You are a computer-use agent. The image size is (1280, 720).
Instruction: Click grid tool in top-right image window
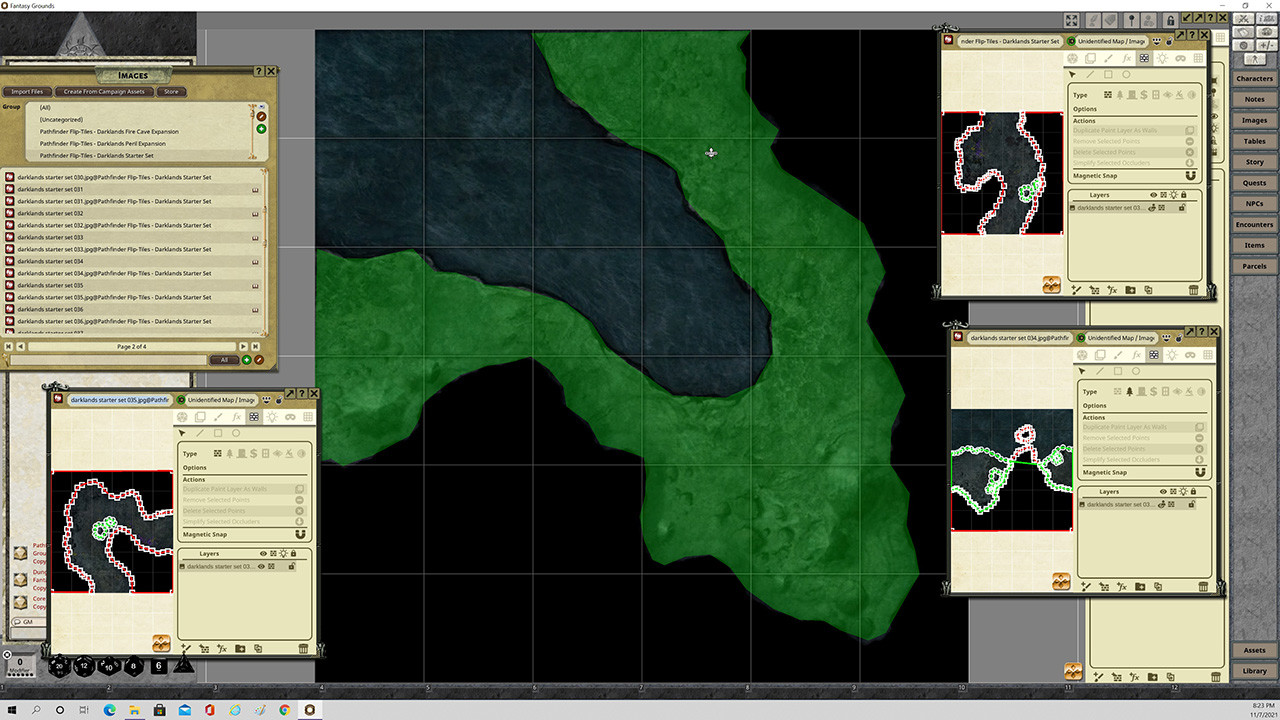click(1198, 58)
